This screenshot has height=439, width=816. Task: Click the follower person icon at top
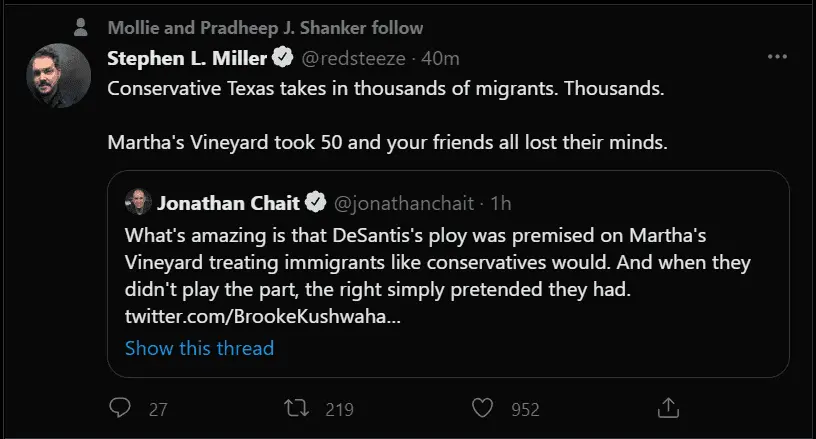81,27
